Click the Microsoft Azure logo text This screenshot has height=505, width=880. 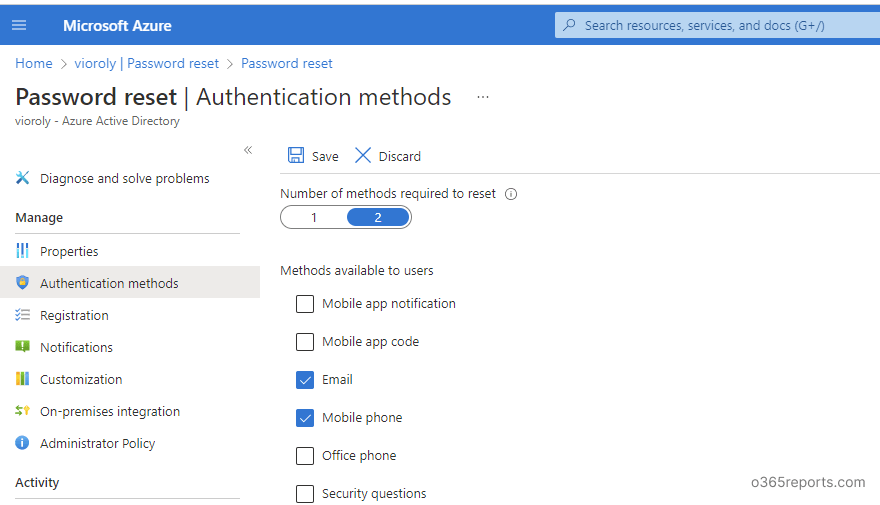(117, 26)
